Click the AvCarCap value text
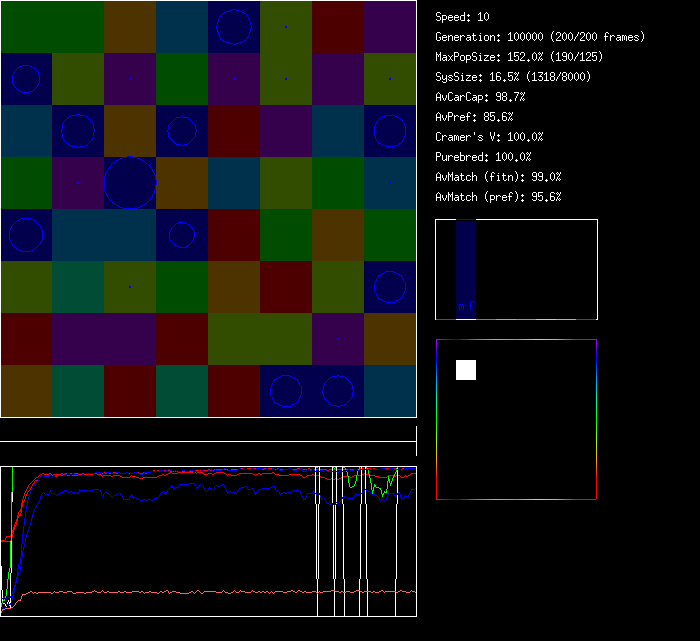The image size is (700, 641). click(480, 97)
